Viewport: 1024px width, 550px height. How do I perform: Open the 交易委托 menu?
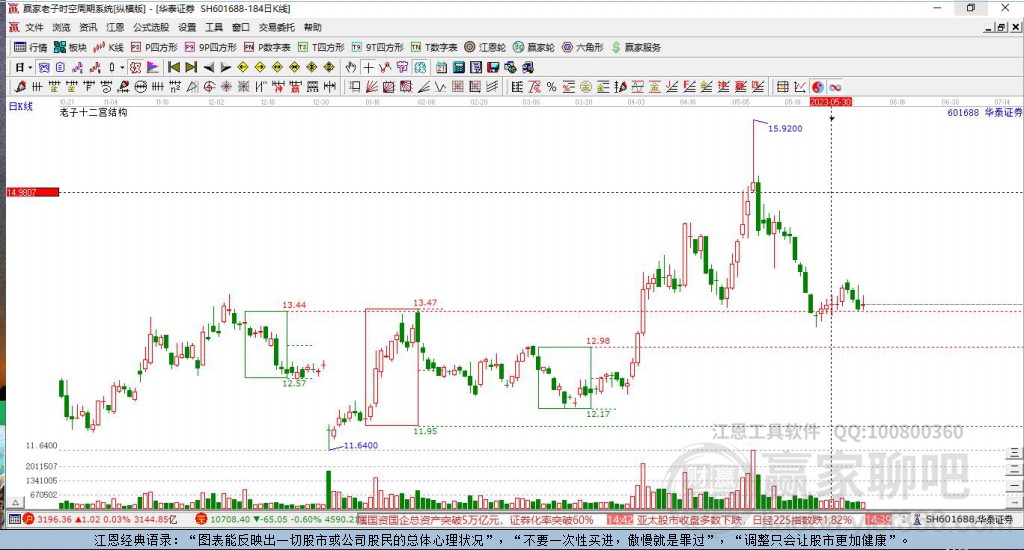pos(277,27)
